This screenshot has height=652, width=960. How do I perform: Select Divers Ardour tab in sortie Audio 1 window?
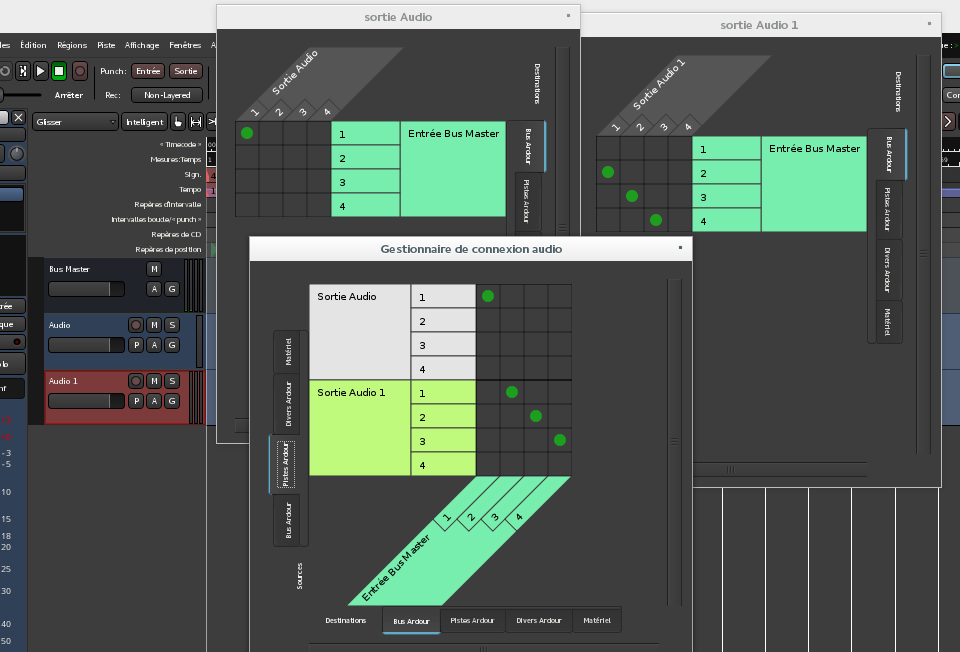pos(888,269)
